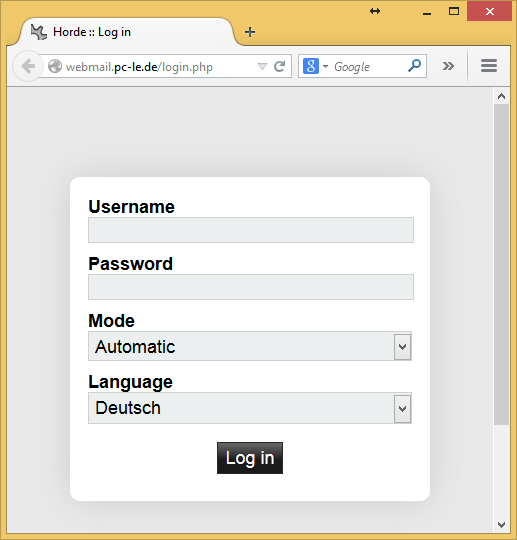Open the hamburger menu icon
This screenshot has height=540, width=517.
pyautogui.click(x=489, y=66)
